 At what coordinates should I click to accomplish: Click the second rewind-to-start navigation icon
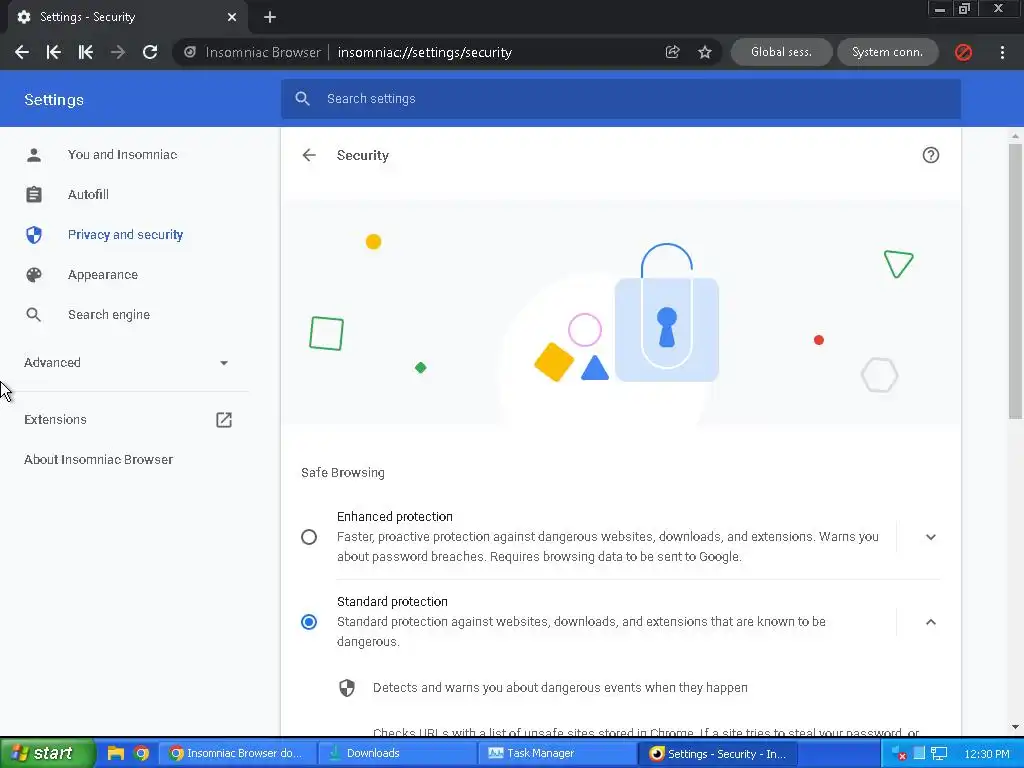86,52
